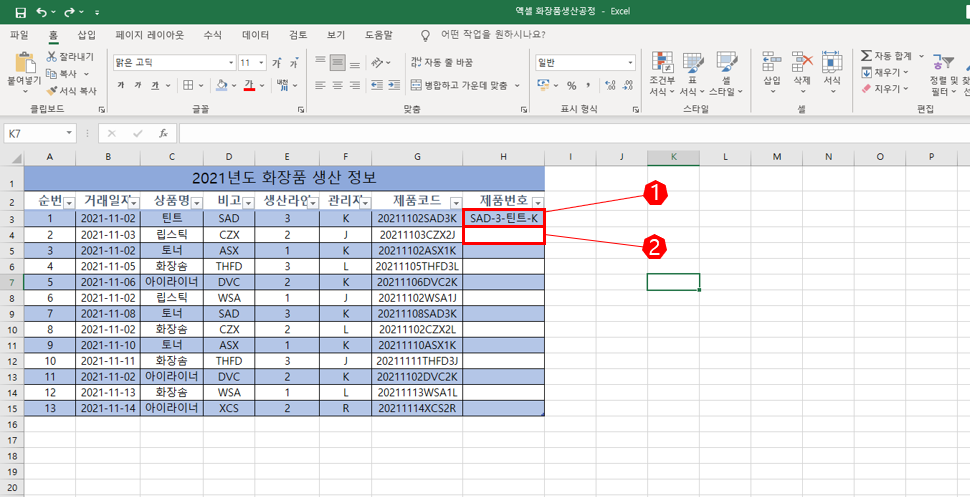This screenshot has height=497, width=970.
Task: Decrease font size with smaller 가 icon
Action: tap(294, 63)
